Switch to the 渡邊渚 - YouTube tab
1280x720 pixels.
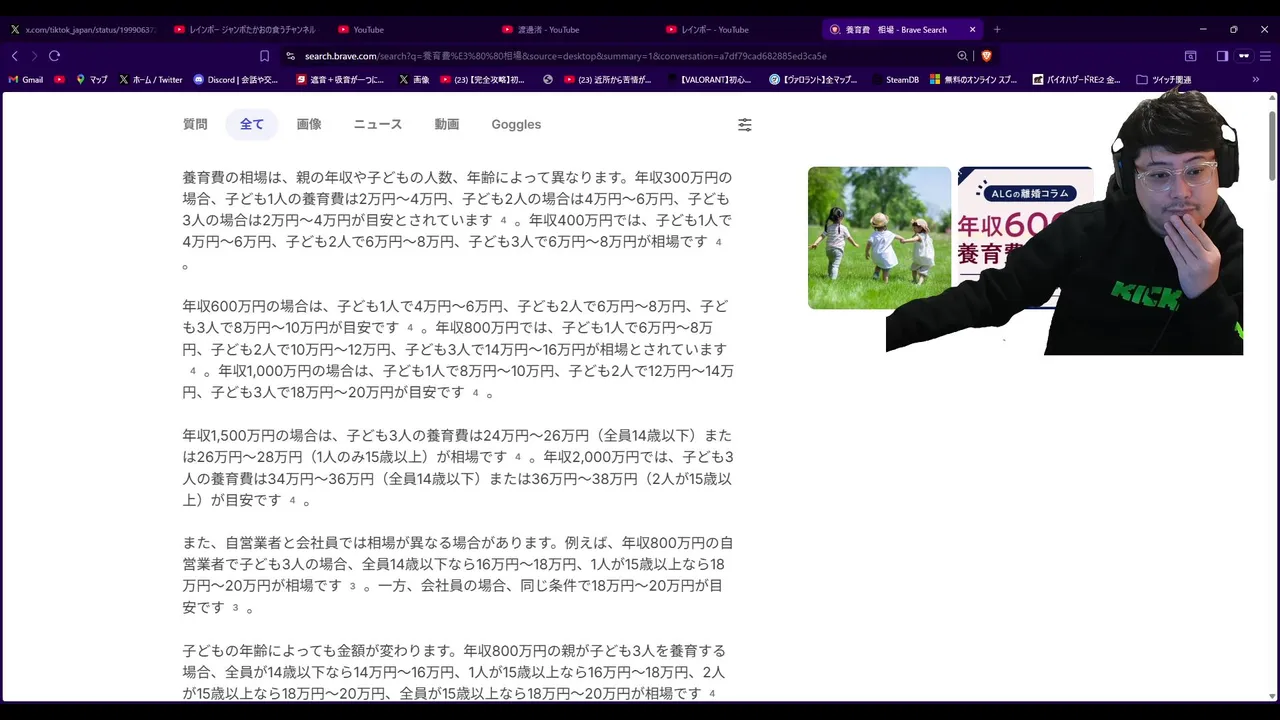[x=573, y=29]
